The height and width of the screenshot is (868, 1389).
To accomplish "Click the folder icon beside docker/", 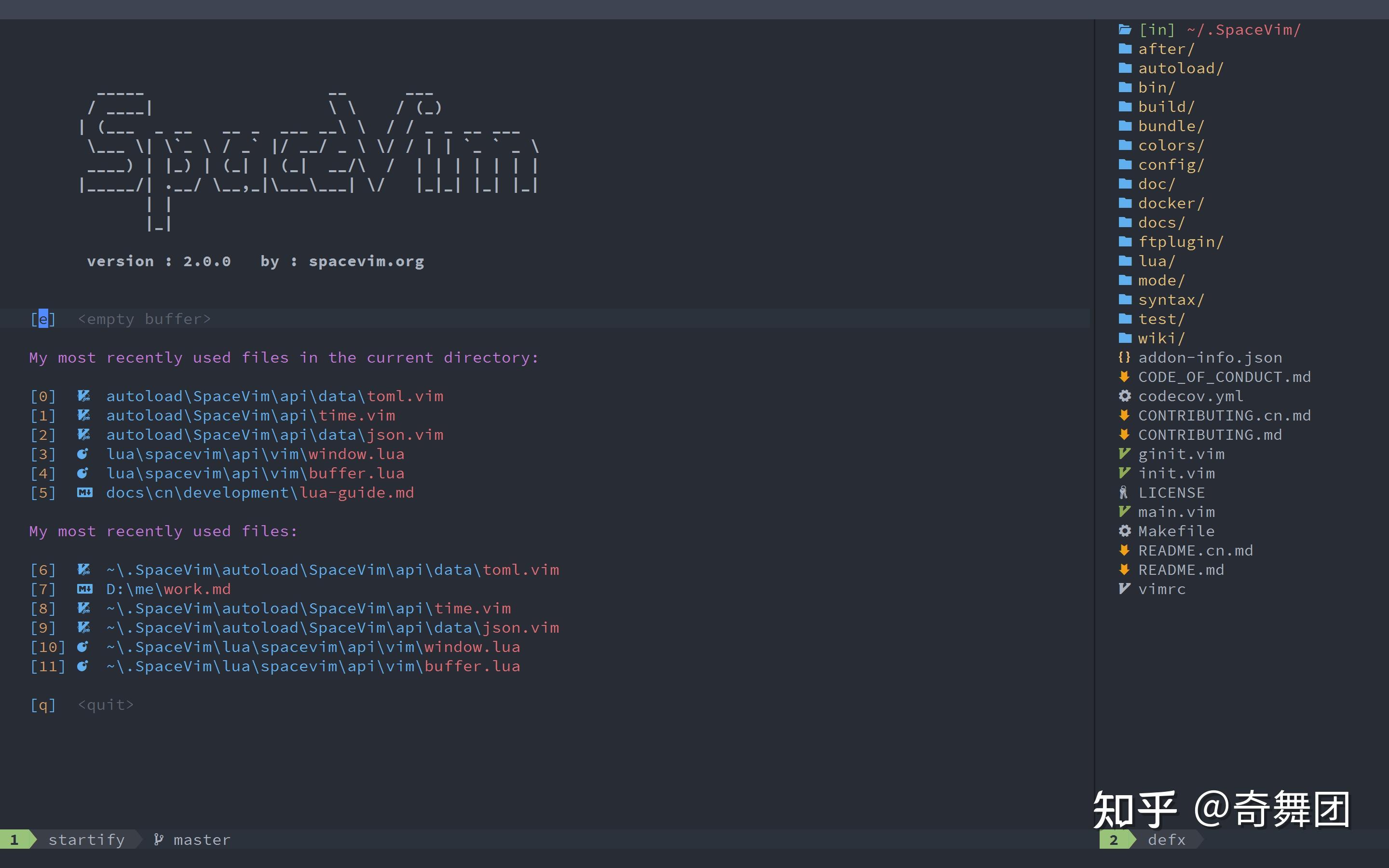I will [1125, 203].
